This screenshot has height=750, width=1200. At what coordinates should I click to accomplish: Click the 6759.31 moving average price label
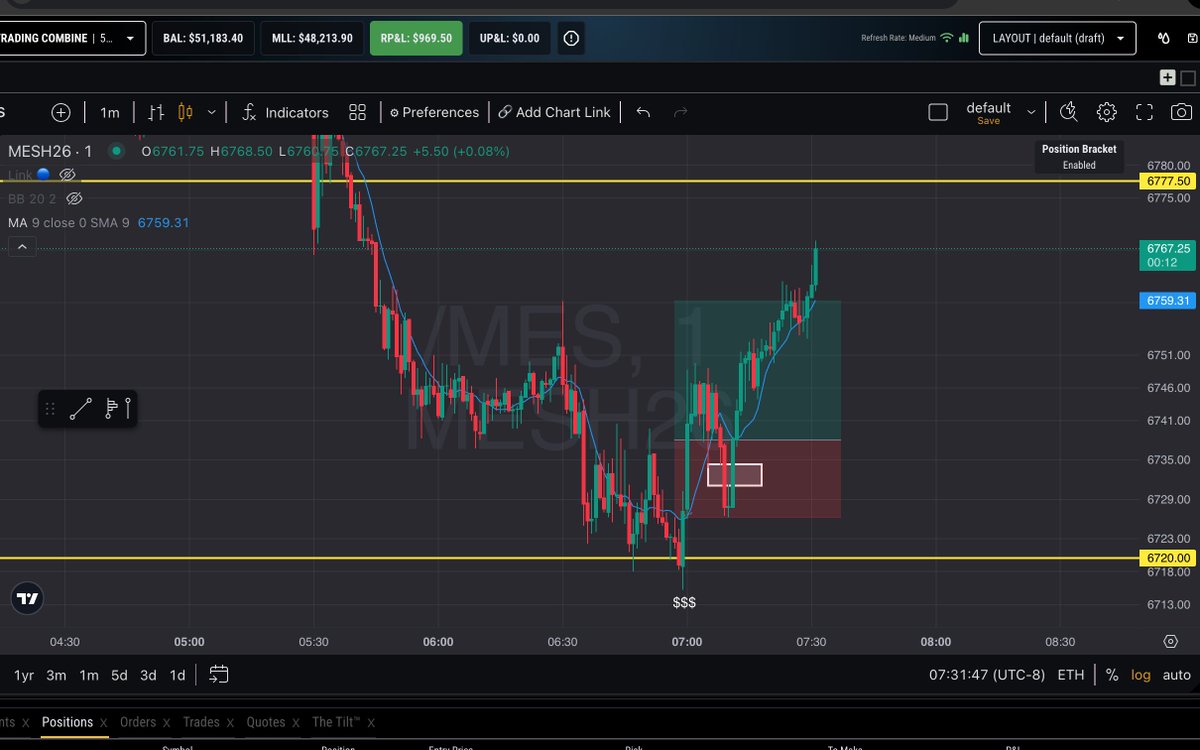[x=1168, y=300]
